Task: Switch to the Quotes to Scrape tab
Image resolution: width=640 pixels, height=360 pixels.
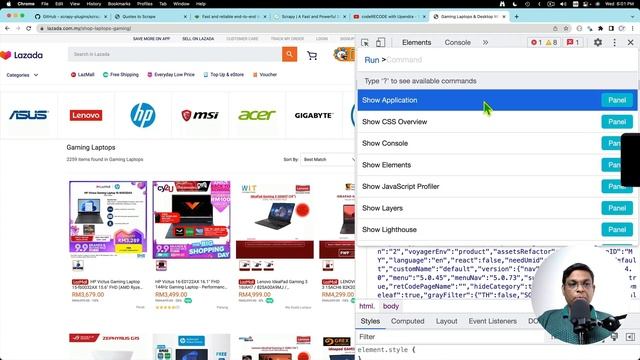Action: 151,16
